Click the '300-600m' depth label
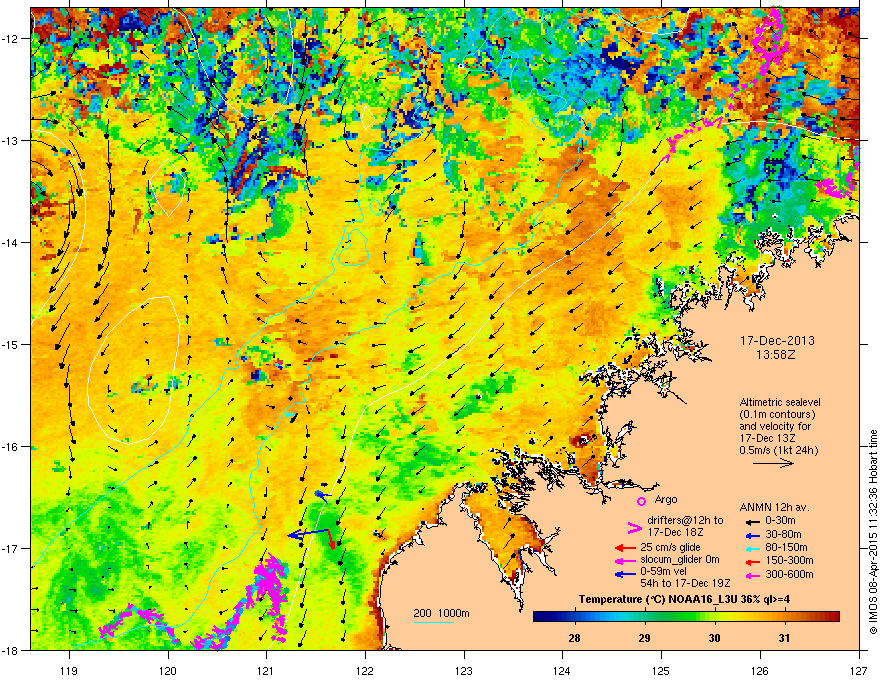 tap(789, 575)
